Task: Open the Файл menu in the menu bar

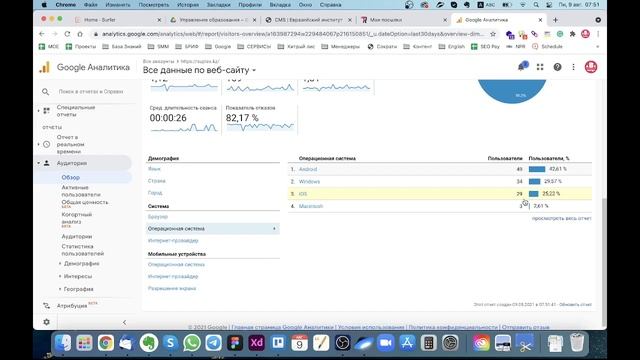Action: point(91,5)
